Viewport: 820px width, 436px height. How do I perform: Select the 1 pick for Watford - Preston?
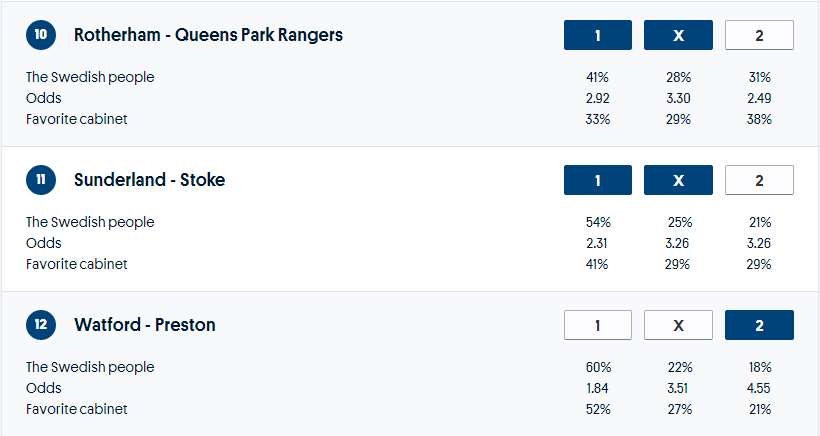pyautogui.click(x=598, y=325)
